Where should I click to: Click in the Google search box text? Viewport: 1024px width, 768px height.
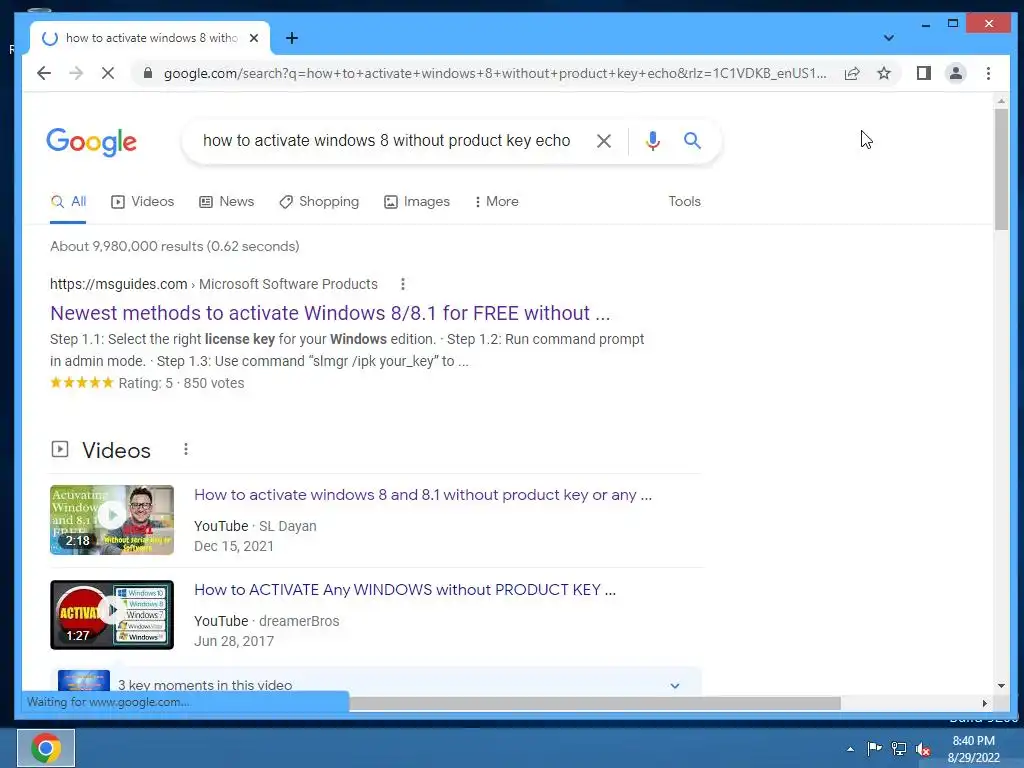[x=387, y=140]
